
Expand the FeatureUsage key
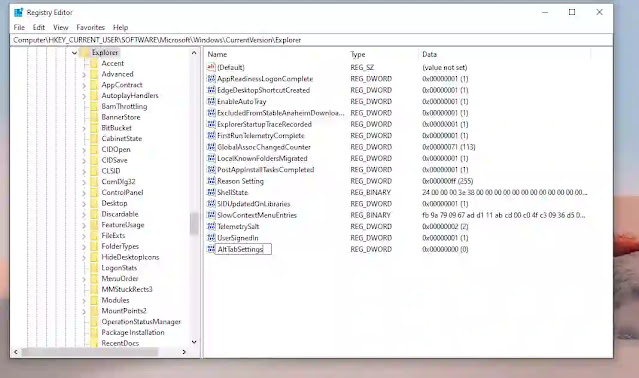tap(84, 226)
